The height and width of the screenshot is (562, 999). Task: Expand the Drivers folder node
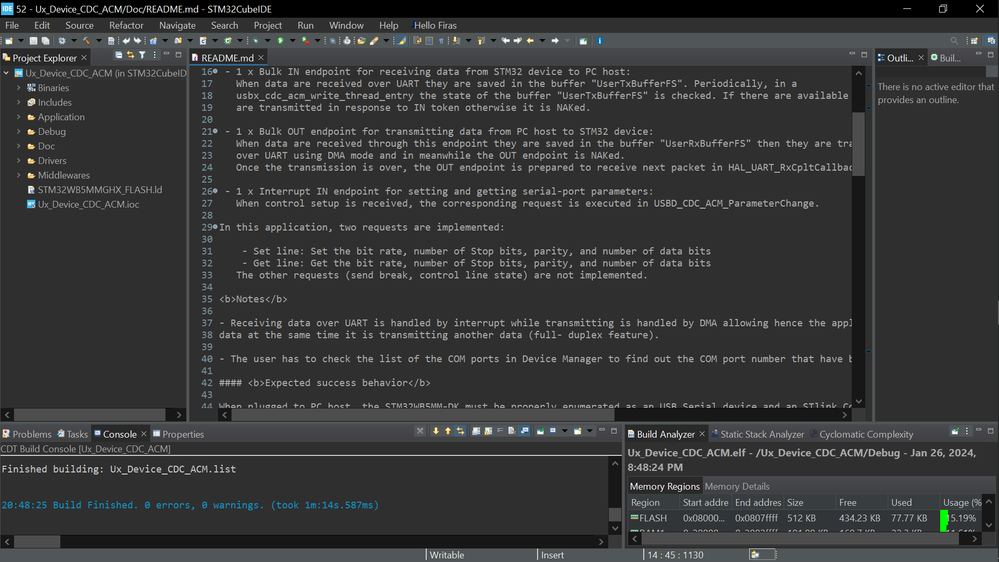coord(18,161)
